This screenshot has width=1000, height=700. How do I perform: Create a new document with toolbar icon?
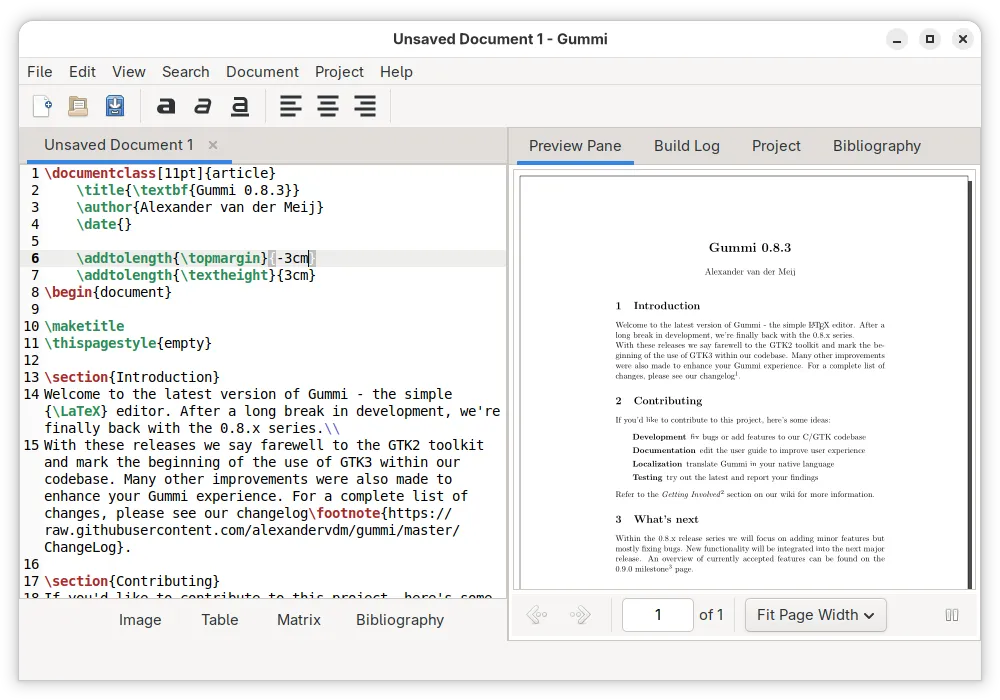tap(42, 106)
